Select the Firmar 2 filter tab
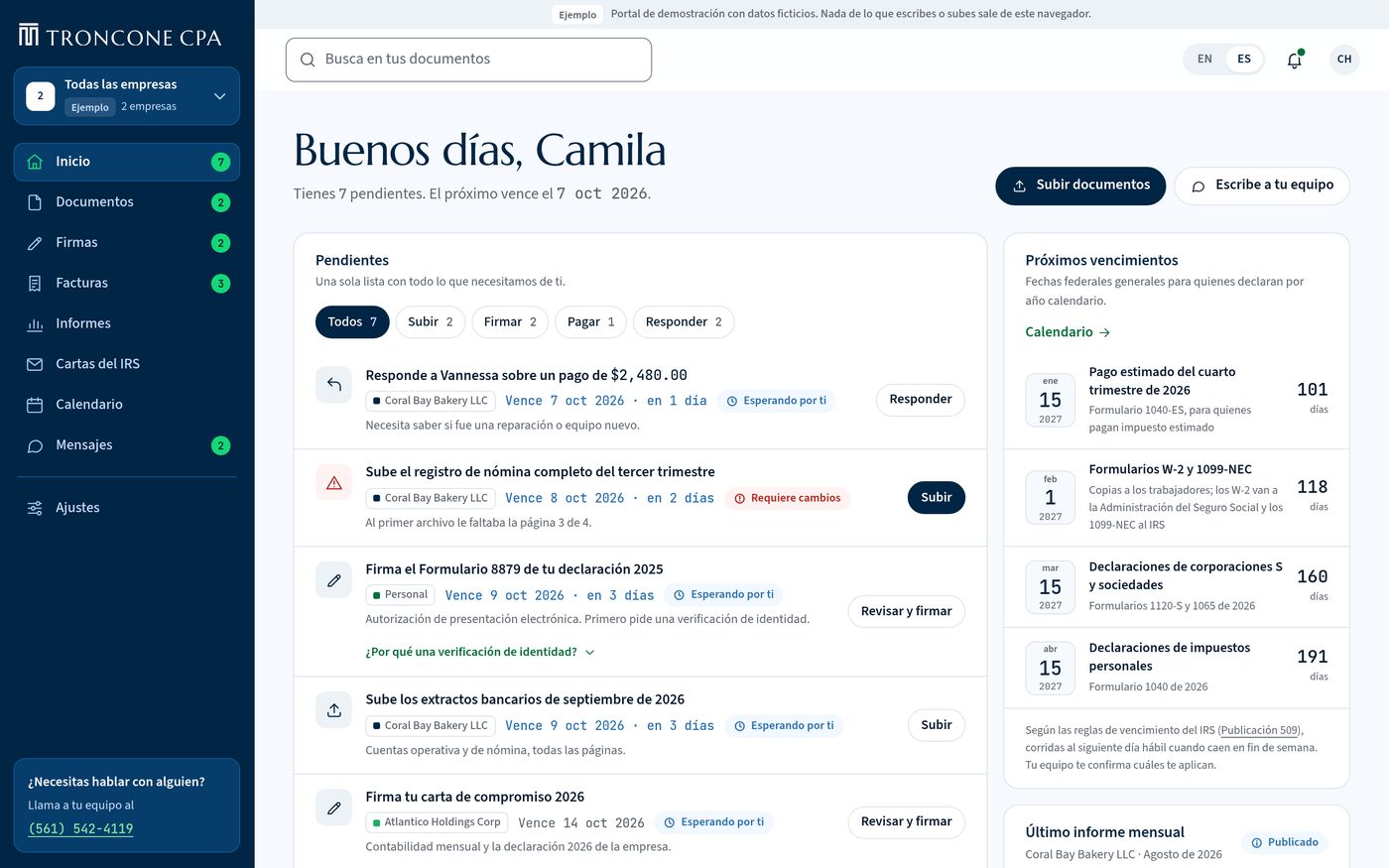The width and height of the screenshot is (1389, 868). point(510,321)
